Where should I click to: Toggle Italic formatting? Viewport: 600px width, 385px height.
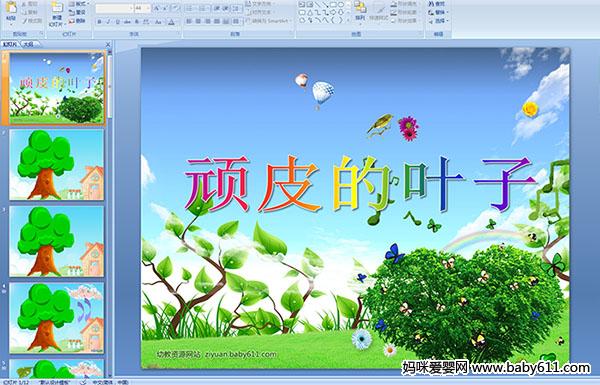pos(108,22)
